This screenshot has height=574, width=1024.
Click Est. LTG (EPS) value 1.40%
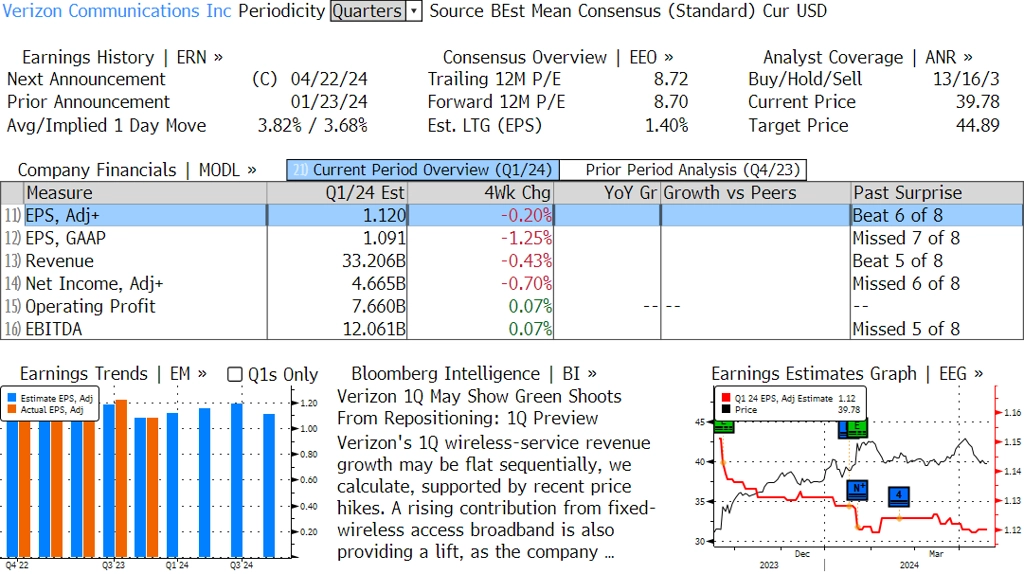click(667, 125)
